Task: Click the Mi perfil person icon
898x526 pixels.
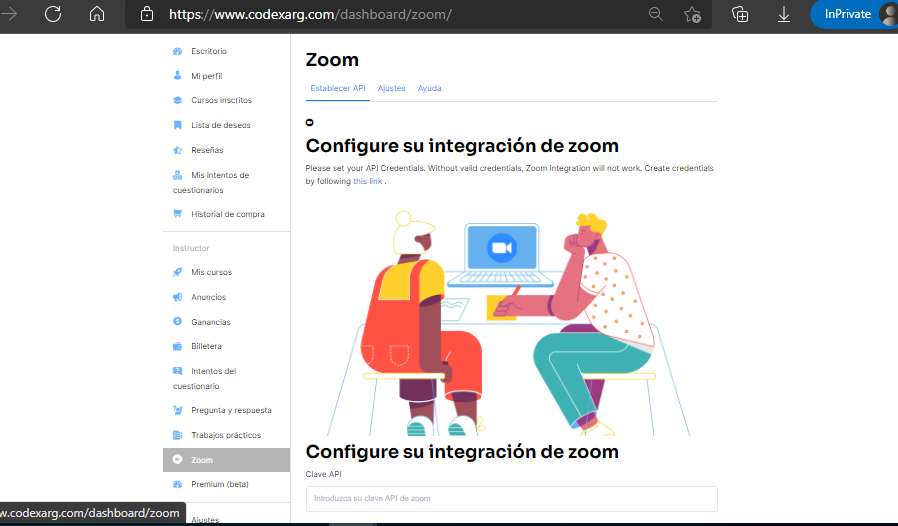Action: tap(178, 76)
